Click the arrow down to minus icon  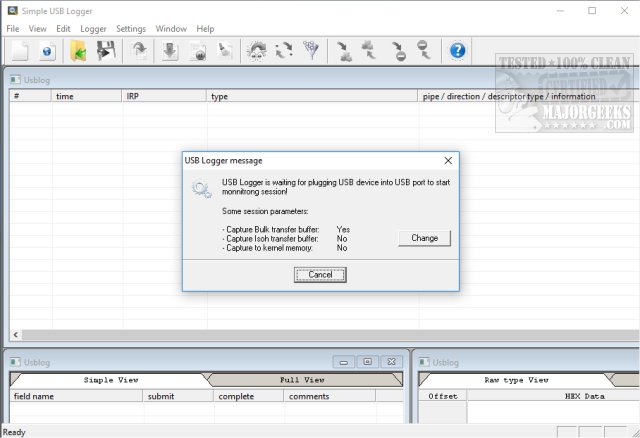tap(398, 51)
